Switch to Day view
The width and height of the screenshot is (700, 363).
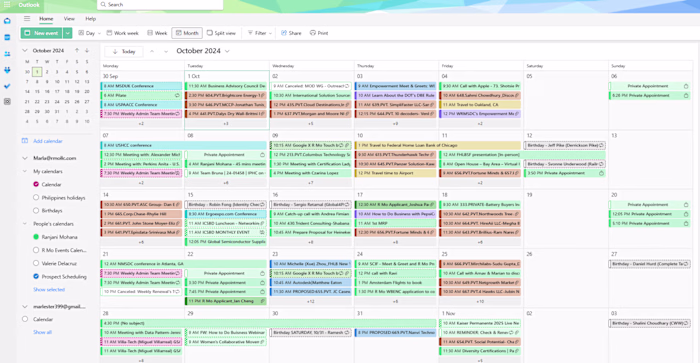87,33
